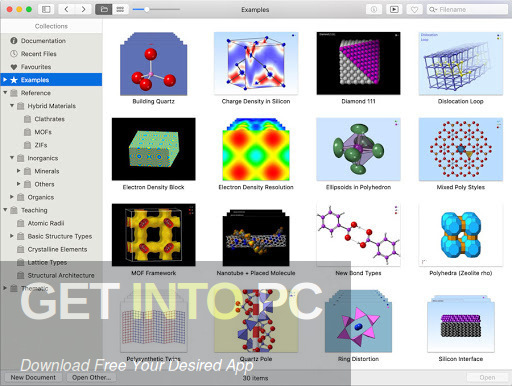
Task: Click the Examples star icon
Action: [x=14, y=80]
